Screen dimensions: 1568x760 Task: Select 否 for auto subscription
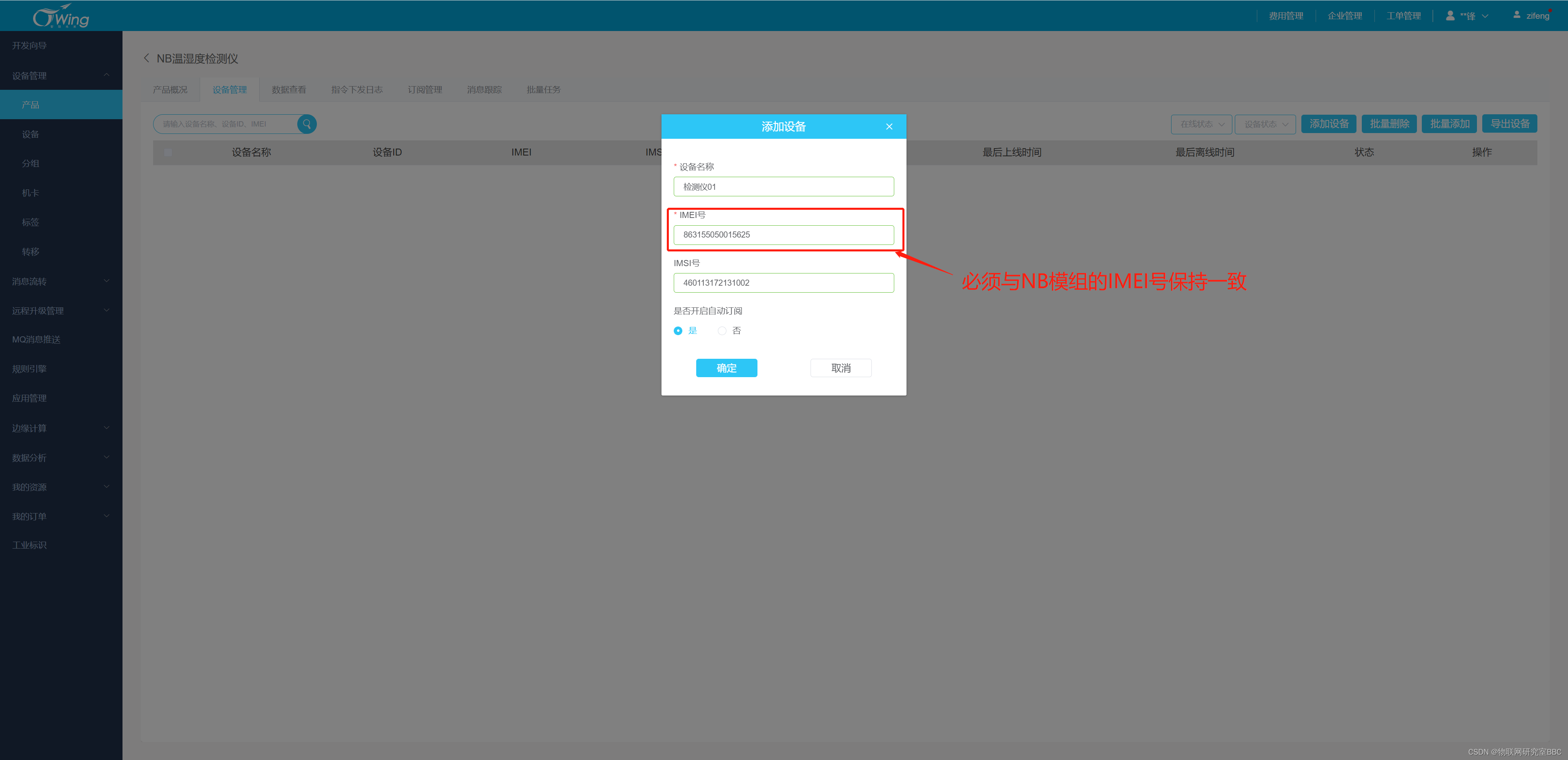coord(722,331)
